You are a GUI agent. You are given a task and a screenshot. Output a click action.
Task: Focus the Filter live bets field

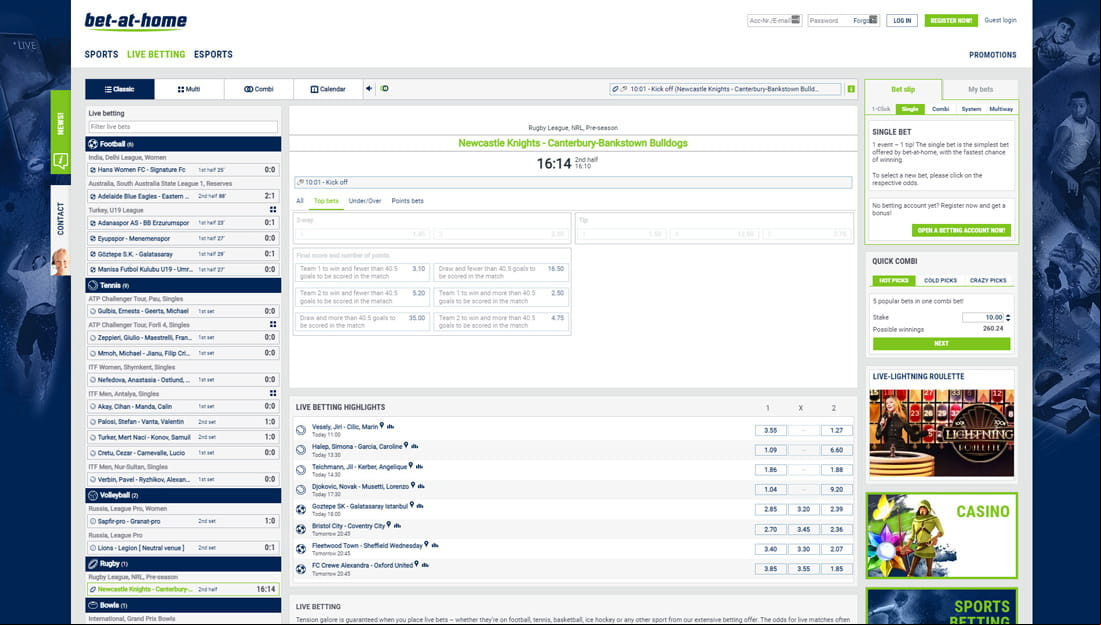click(x=183, y=126)
